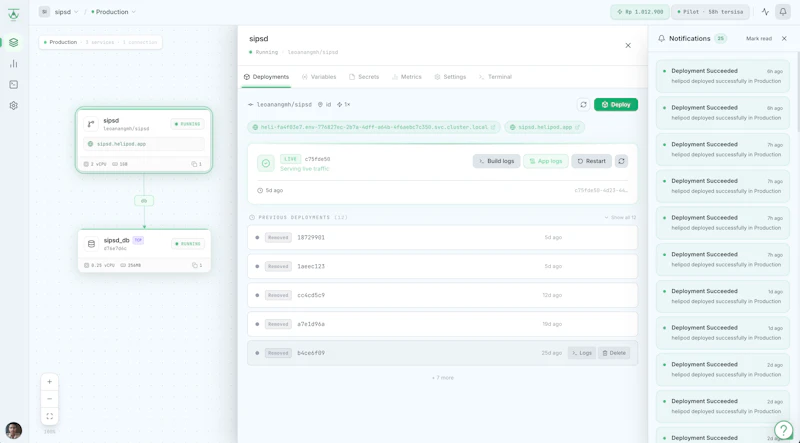This screenshot has height=443, width=800.
Task: Click the replica copies icon on sipsd card
Action: [196, 164]
